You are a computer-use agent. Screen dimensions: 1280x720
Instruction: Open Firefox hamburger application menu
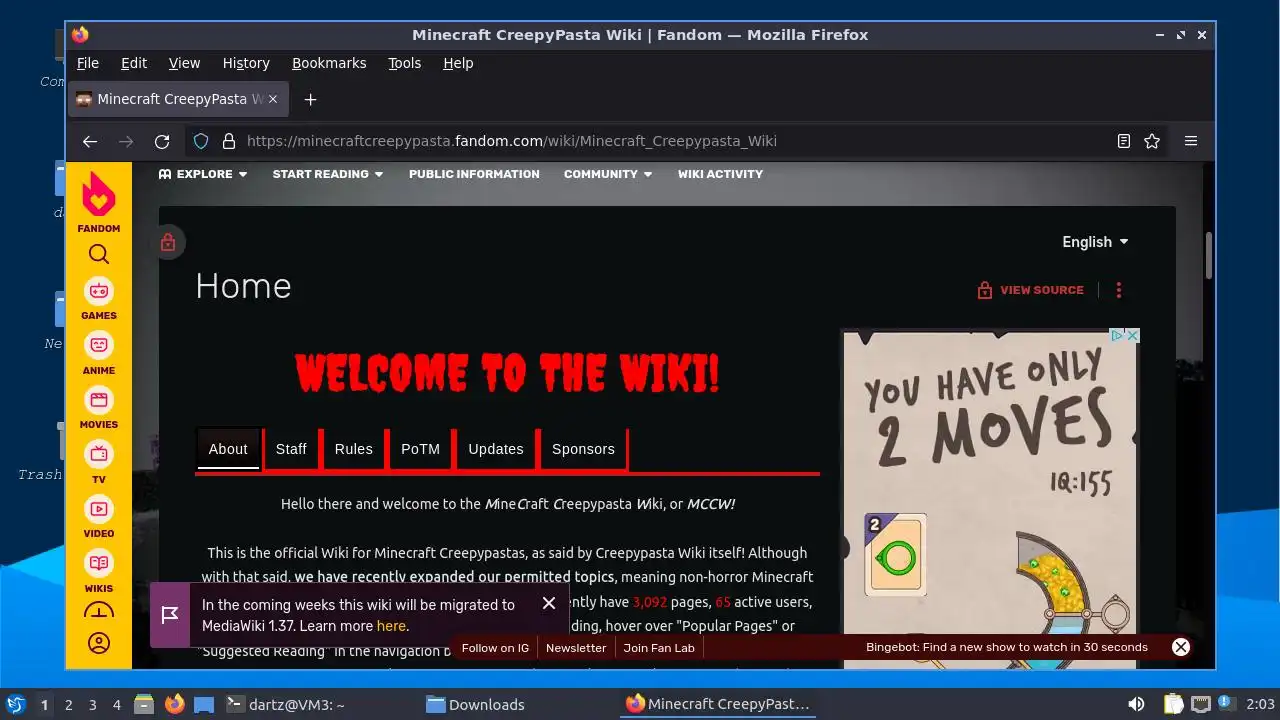click(x=1191, y=141)
